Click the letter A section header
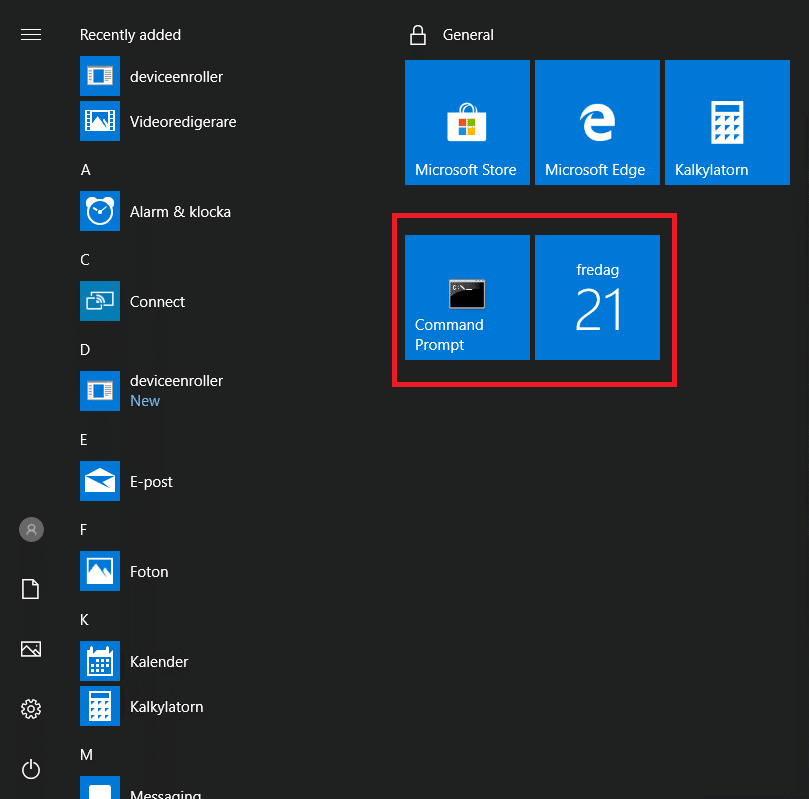 (86, 170)
